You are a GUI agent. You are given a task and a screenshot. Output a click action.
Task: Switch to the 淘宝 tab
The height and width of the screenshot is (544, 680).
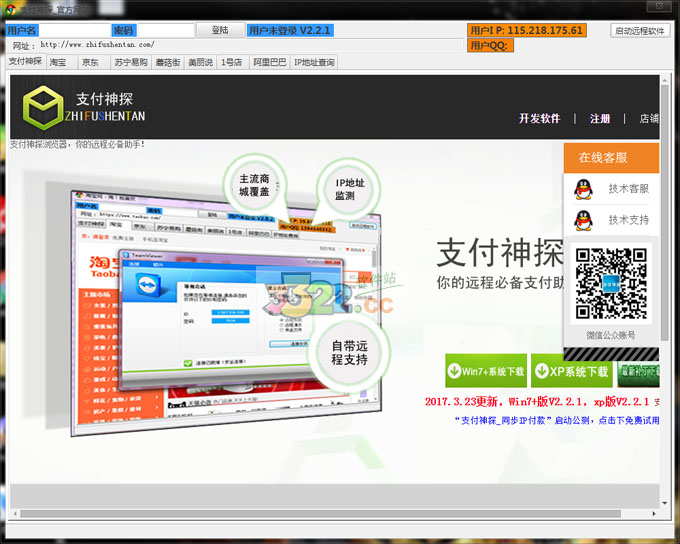[59, 62]
